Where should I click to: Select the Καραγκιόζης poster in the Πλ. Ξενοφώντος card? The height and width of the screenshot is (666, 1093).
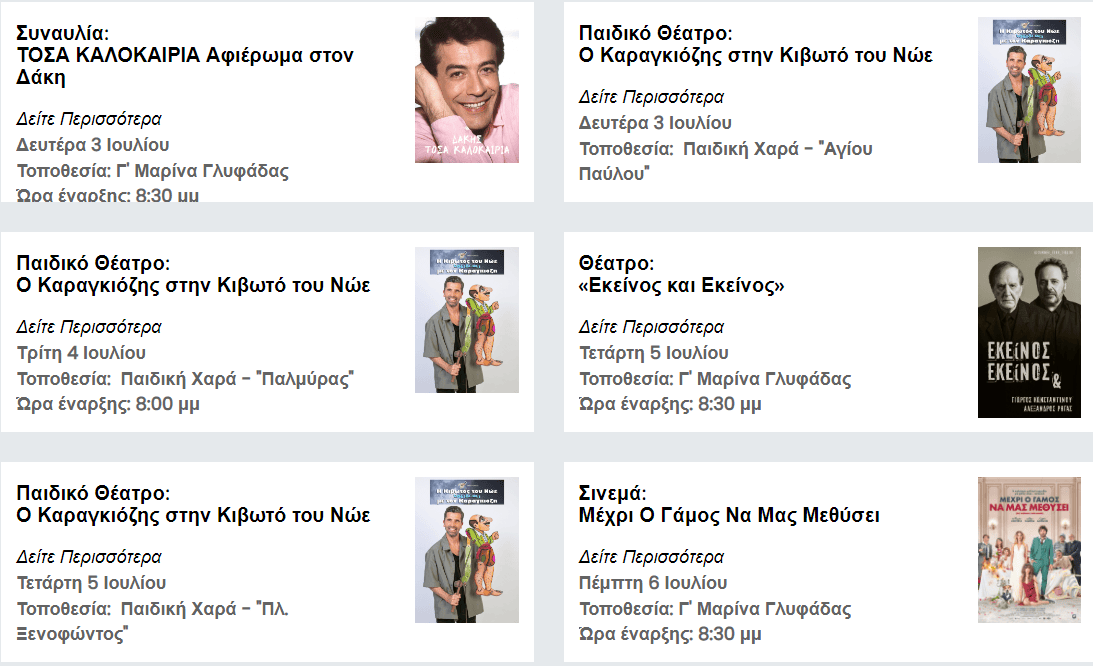pos(467,550)
